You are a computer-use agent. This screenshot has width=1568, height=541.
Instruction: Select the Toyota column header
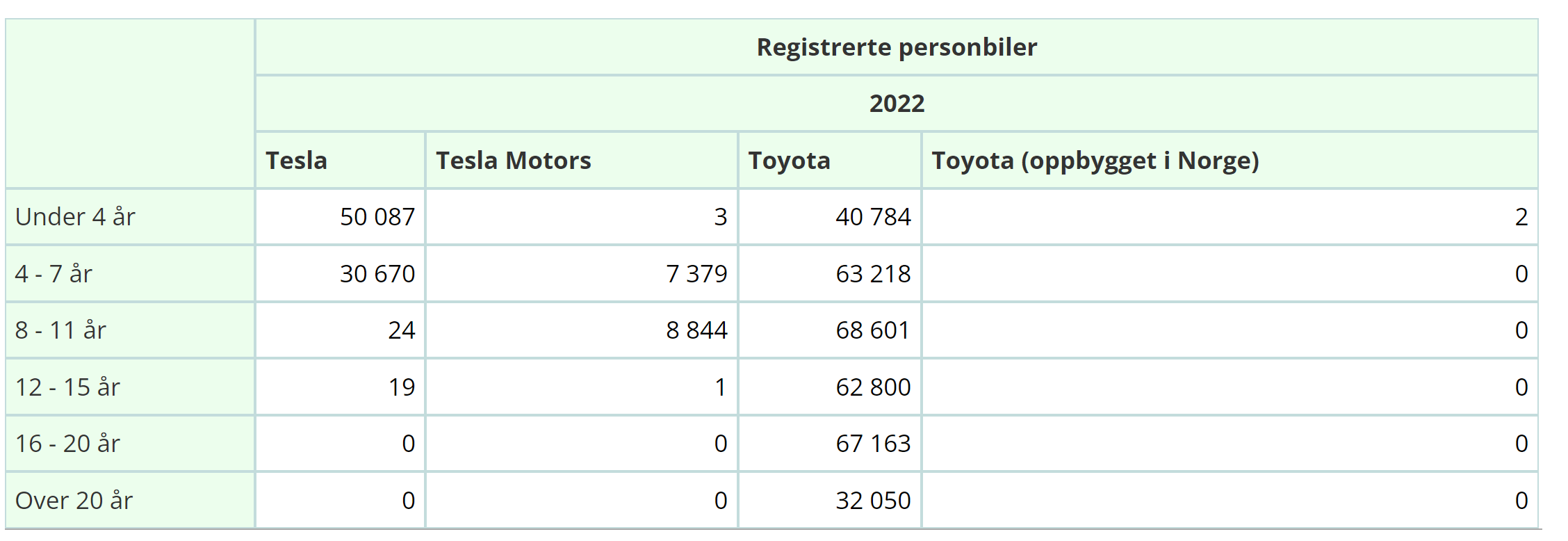point(830,161)
